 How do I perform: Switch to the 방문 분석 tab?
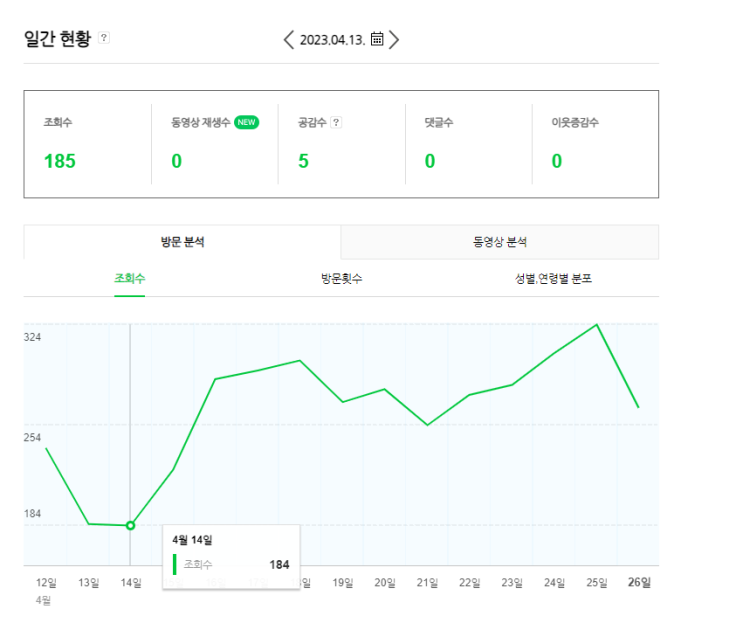pyautogui.click(x=182, y=242)
